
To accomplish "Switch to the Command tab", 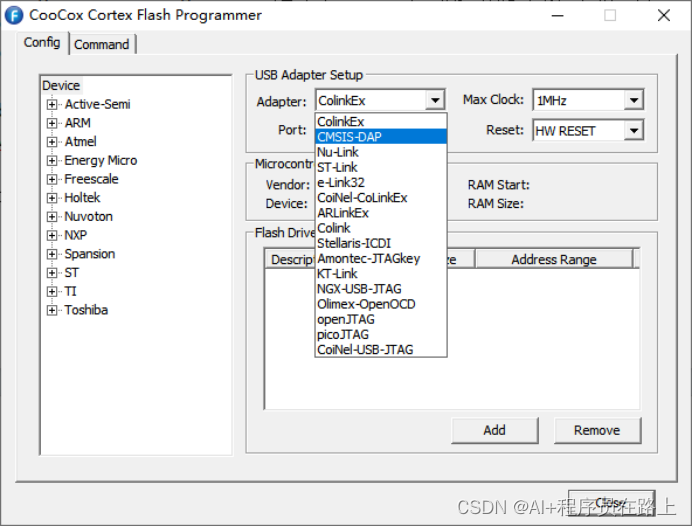I will tap(102, 45).
